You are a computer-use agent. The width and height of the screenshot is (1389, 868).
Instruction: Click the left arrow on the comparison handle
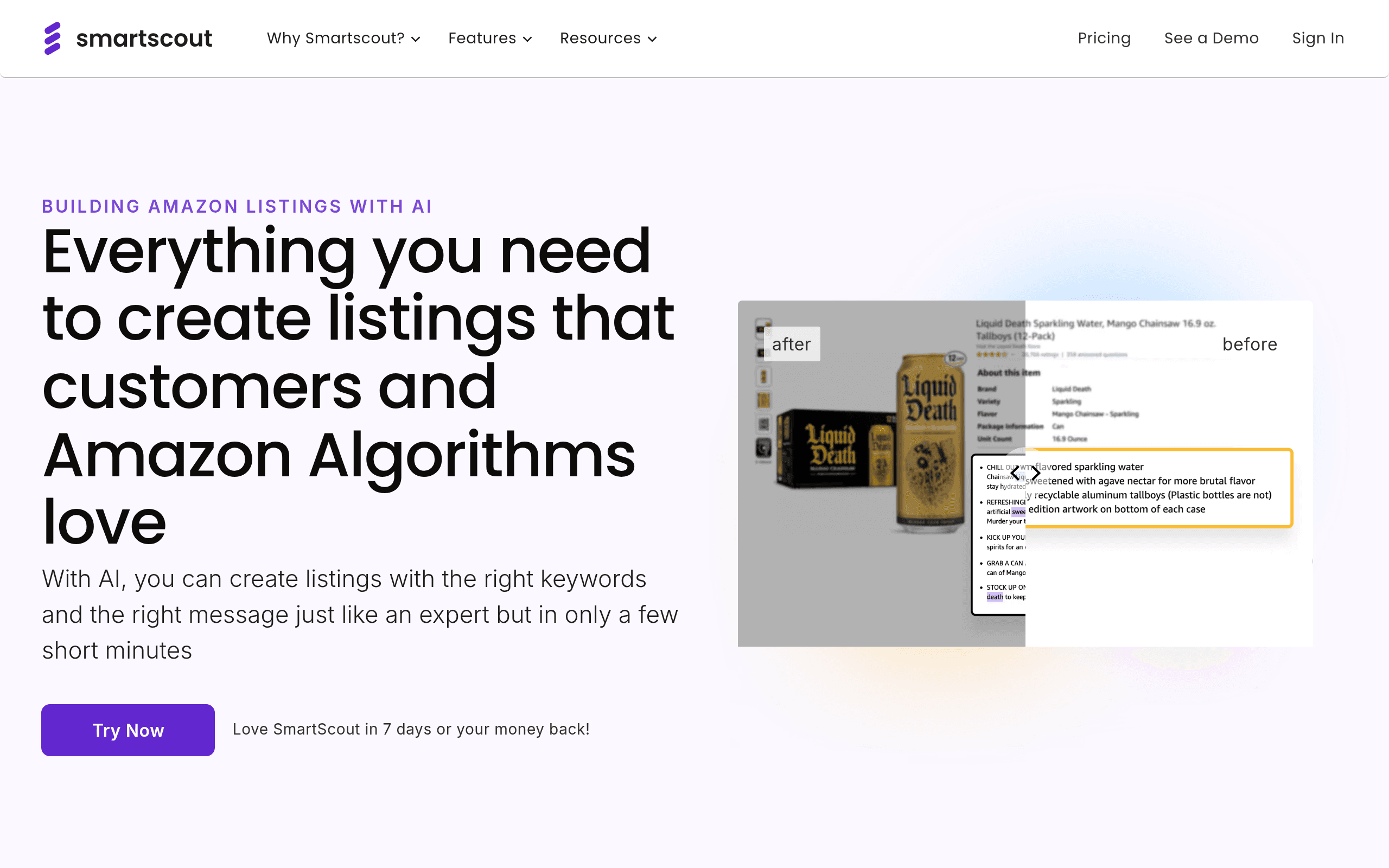pos(1015,474)
